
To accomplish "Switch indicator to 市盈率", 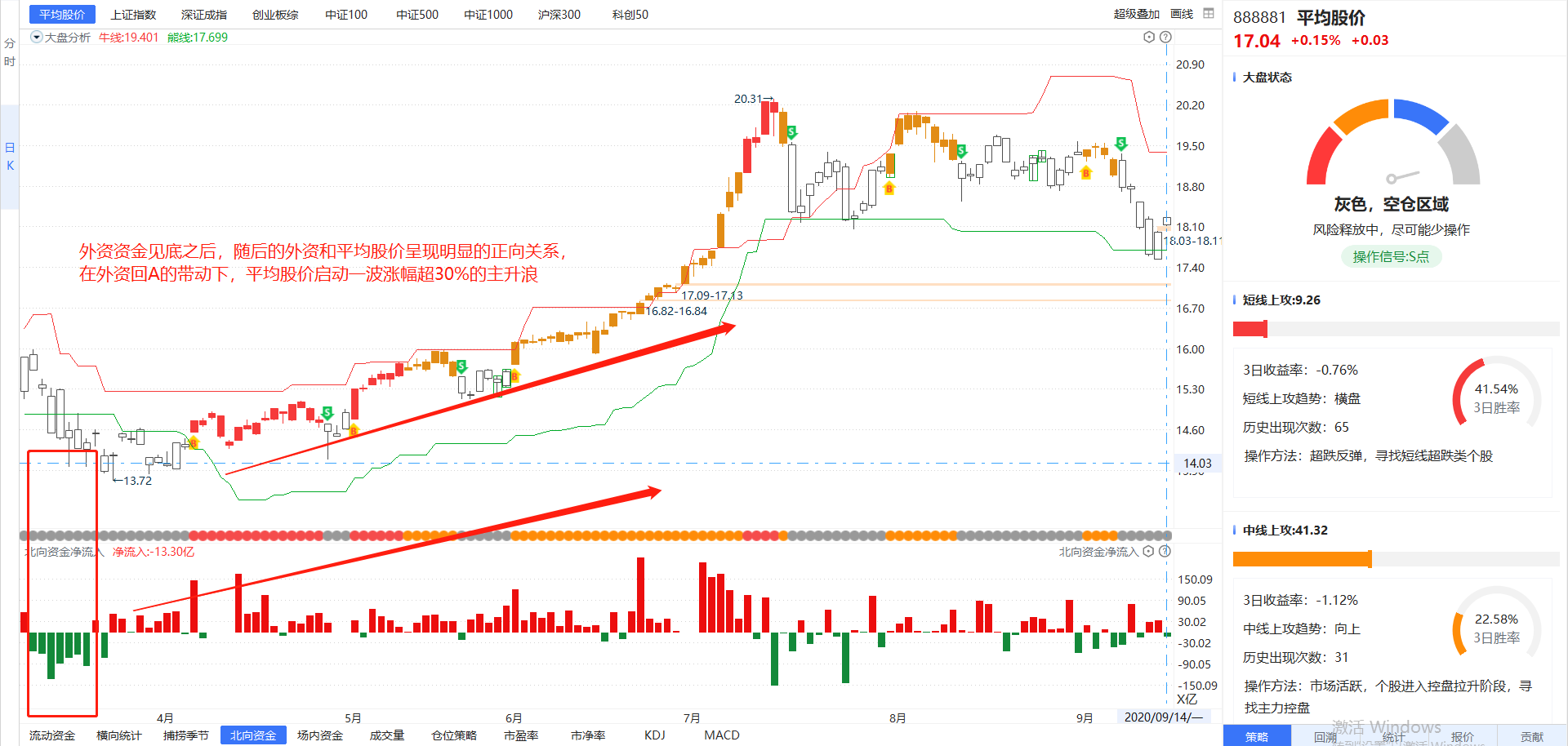I will coord(521,735).
